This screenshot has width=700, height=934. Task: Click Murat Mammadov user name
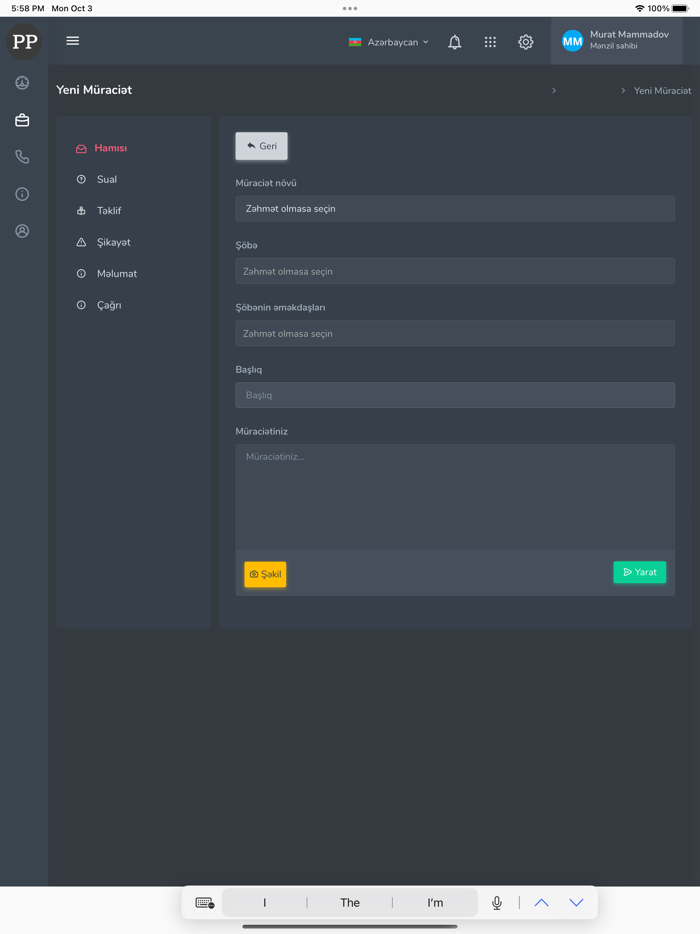pos(629,35)
